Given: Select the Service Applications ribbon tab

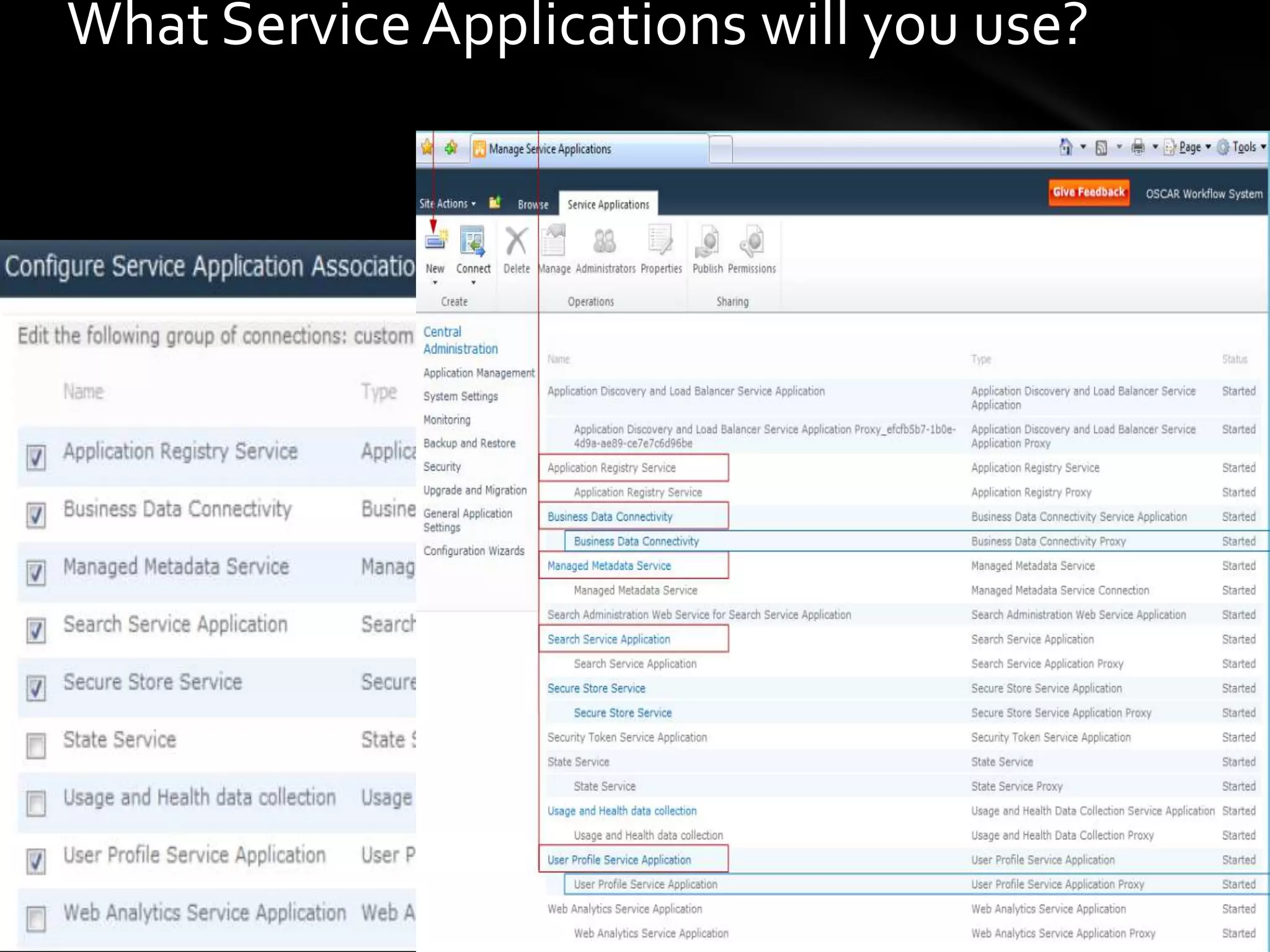Looking at the screenshot, I should click(x=608, y=205).
